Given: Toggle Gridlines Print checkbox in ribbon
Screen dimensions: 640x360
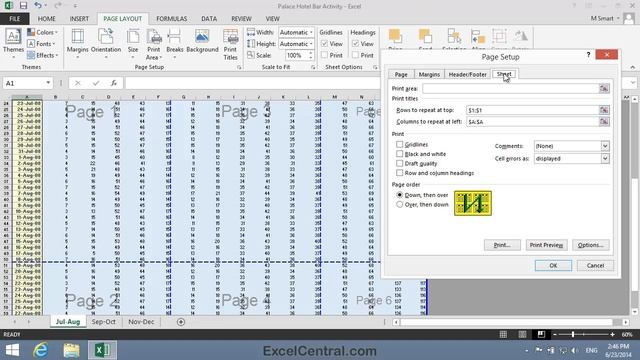Looking at the screenshot, I should 324,55.
